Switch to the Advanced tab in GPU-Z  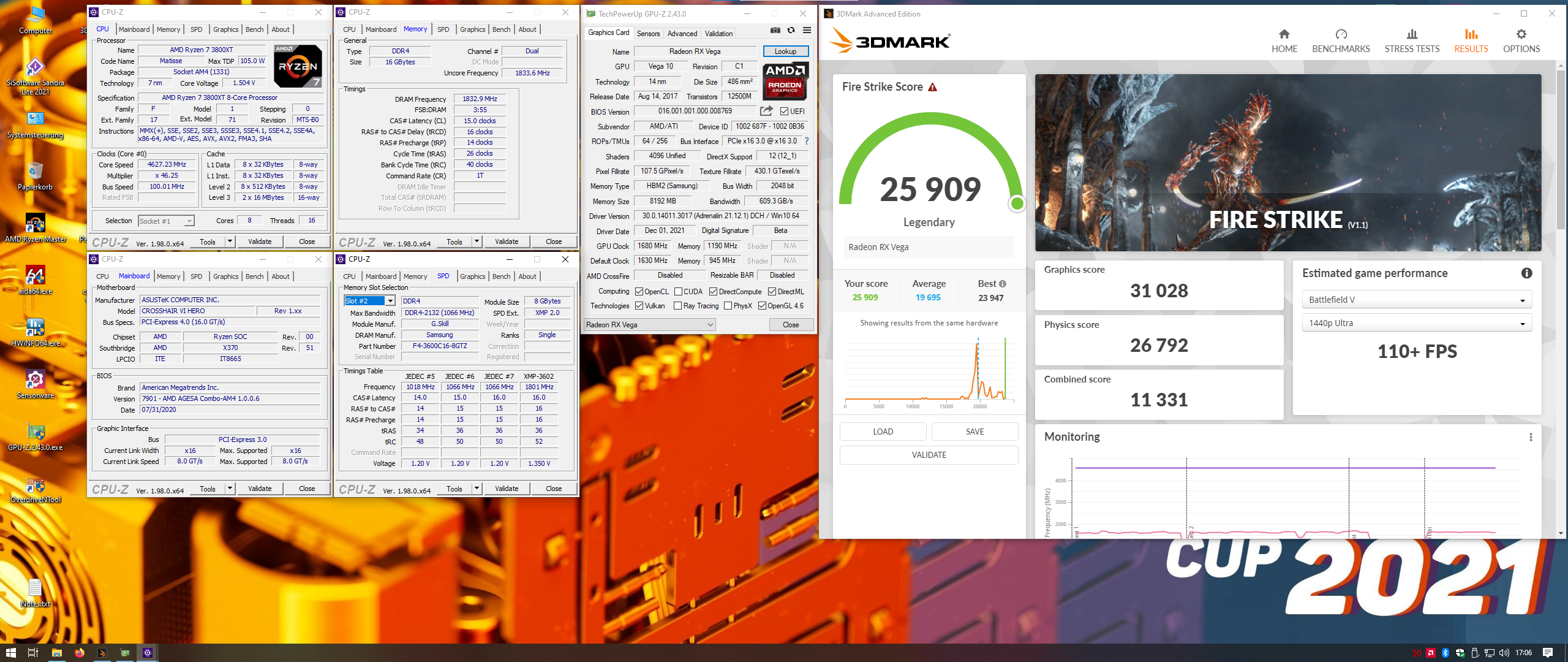[x=682, y=33]
